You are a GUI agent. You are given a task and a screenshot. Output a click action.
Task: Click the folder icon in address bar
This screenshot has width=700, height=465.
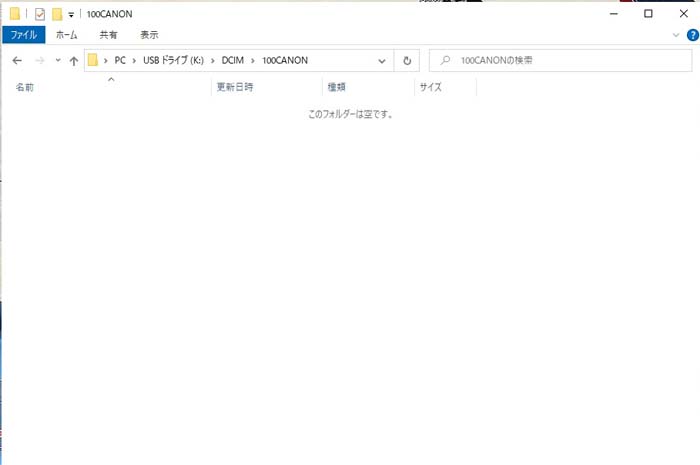click(x=92, y=60)
